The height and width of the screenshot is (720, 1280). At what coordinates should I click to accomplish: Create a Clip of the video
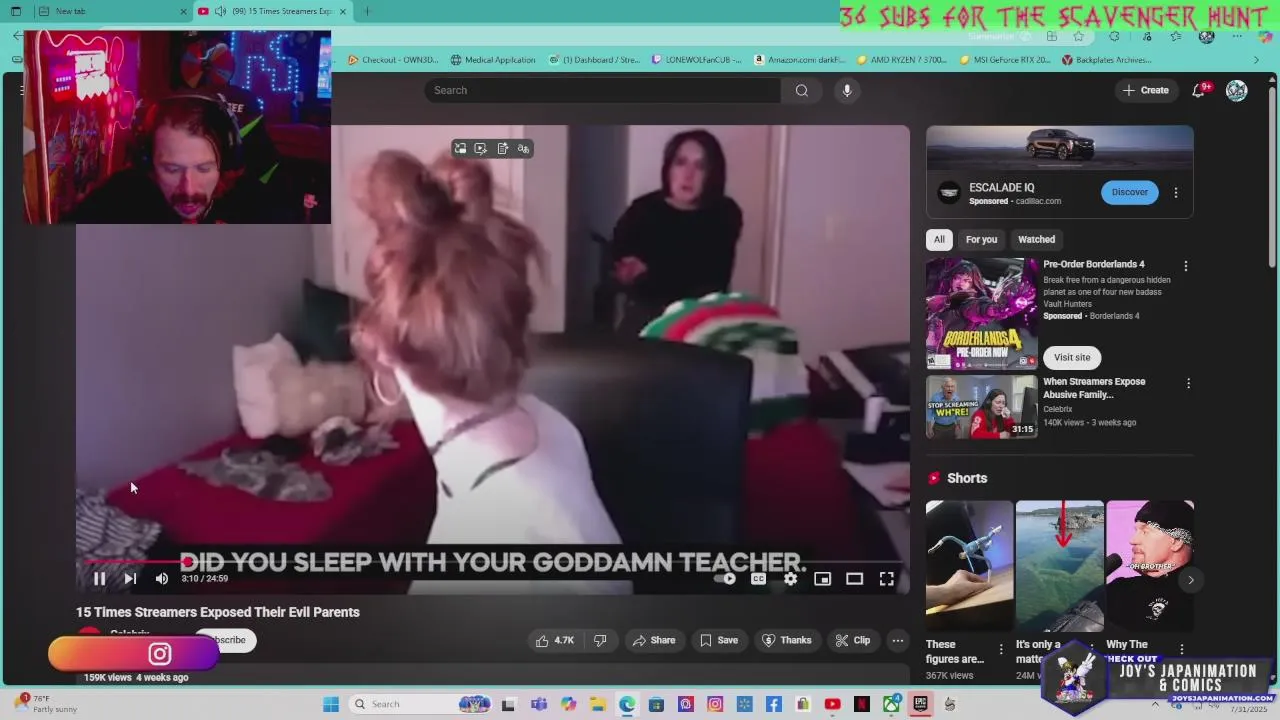tap(853, 640)
